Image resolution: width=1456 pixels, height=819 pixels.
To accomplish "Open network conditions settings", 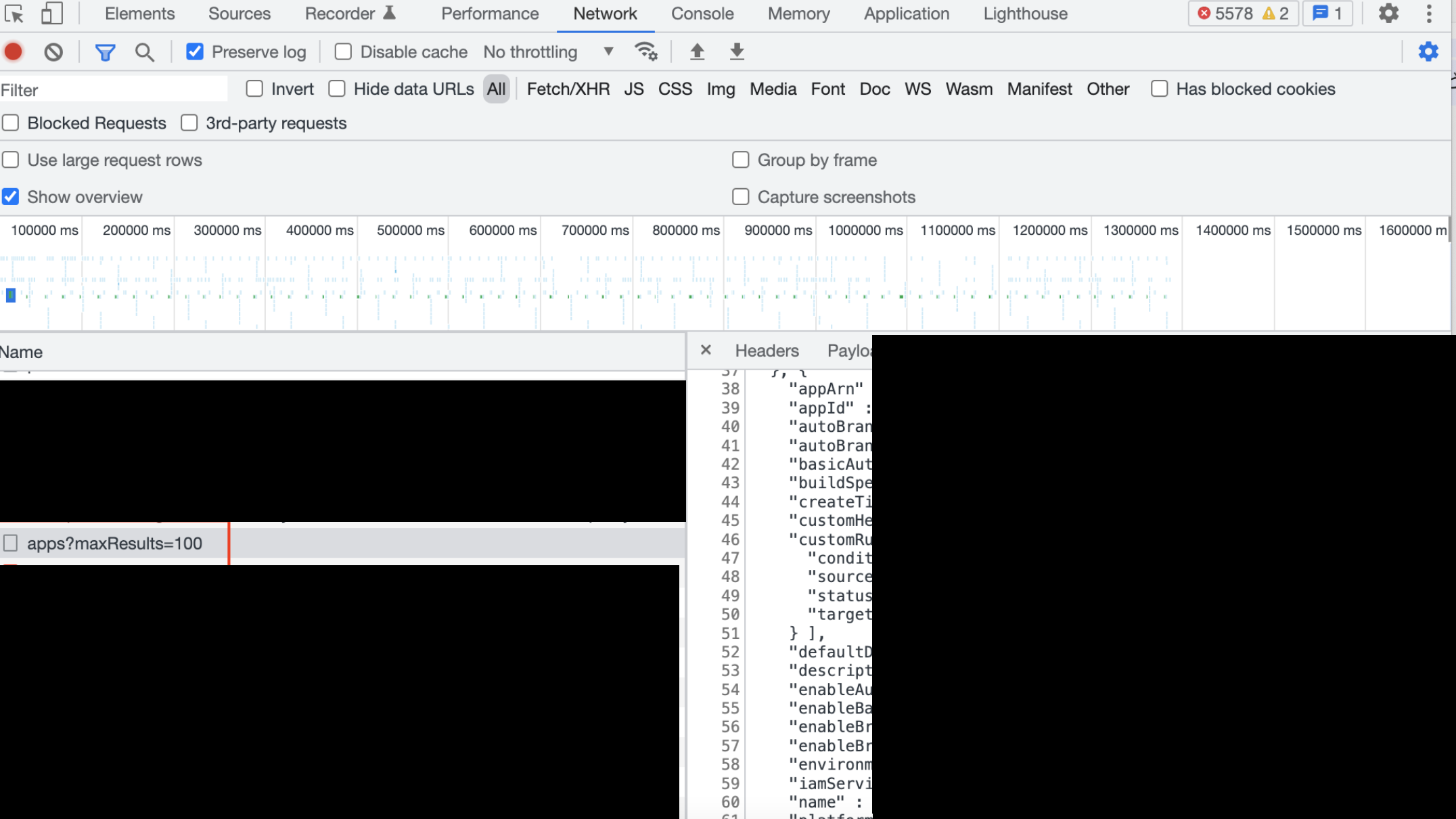I will (x=645, y=51).
